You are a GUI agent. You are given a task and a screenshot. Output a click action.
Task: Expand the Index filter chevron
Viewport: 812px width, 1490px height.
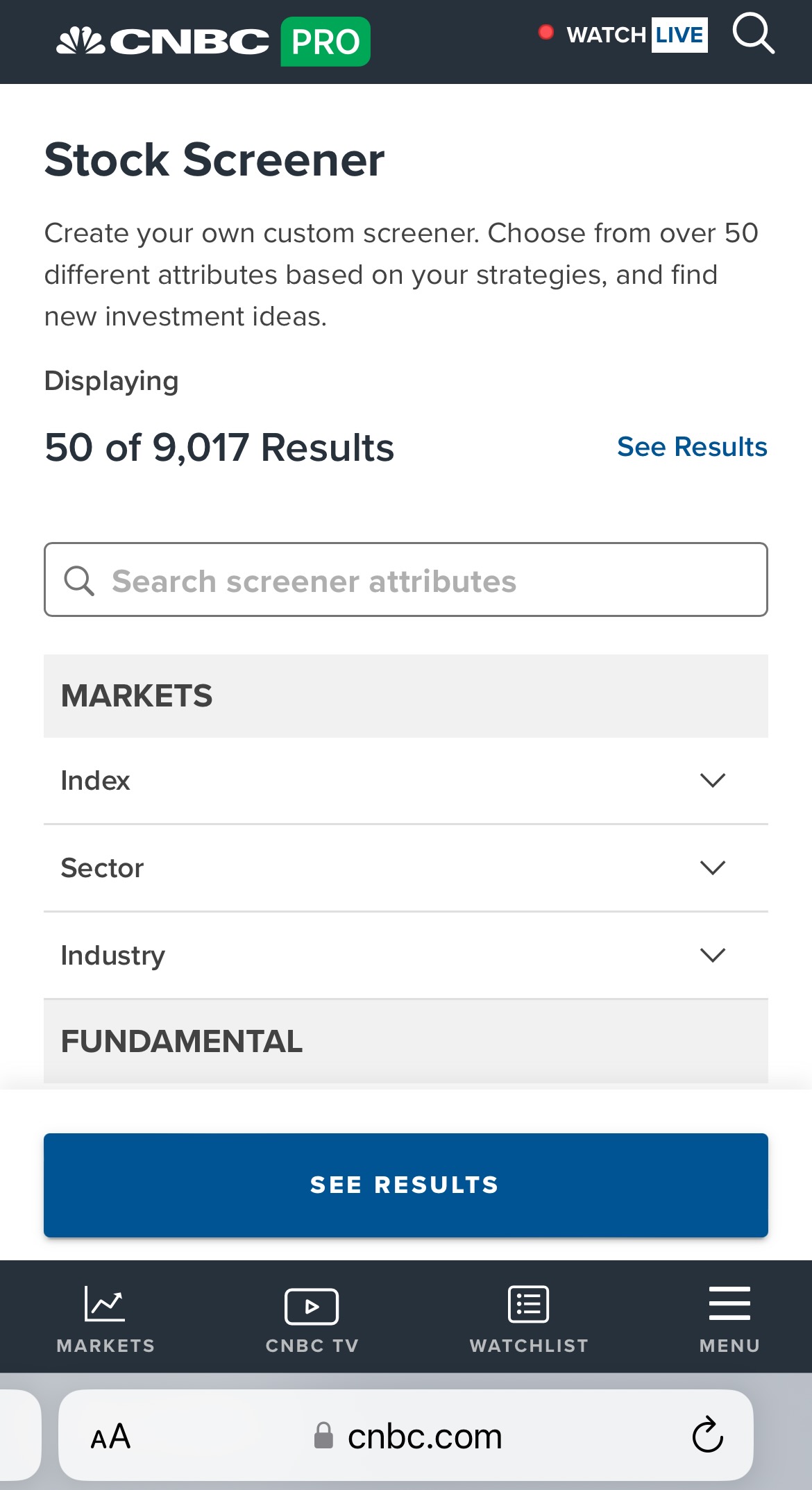[713, 781]
